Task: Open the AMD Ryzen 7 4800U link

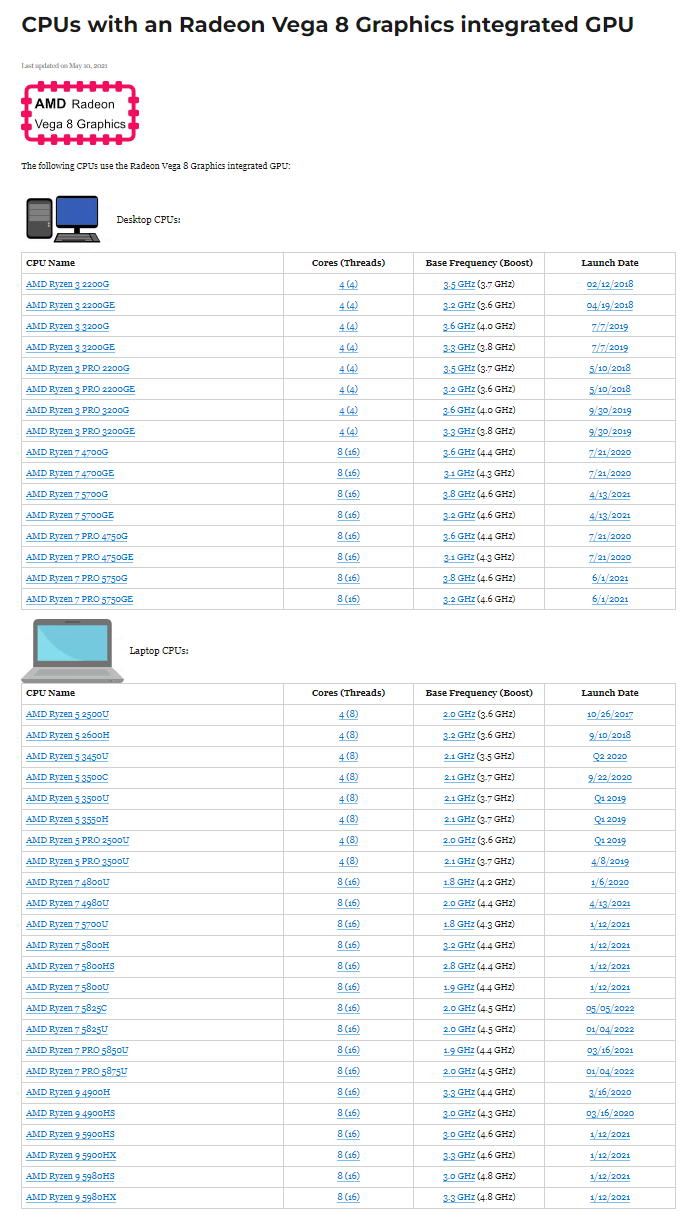Action: (x=67, y=883)
